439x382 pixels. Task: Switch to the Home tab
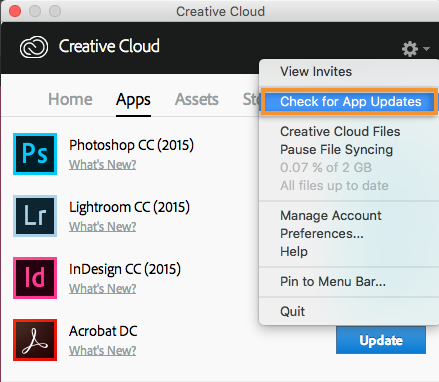pos(70,99)
